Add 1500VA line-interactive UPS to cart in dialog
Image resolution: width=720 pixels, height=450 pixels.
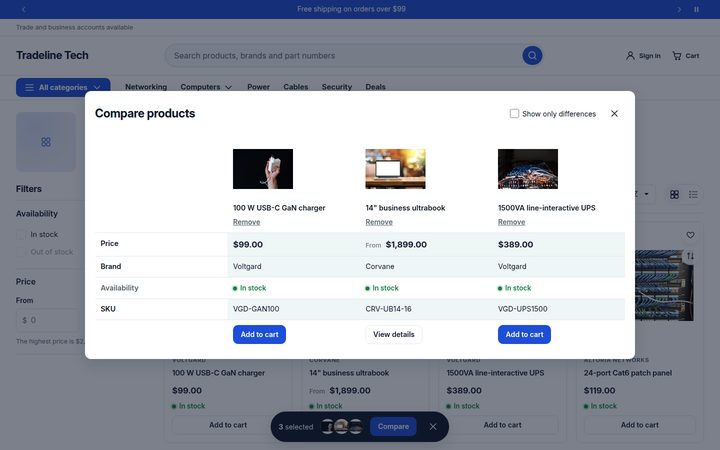(x=524, y=334)
